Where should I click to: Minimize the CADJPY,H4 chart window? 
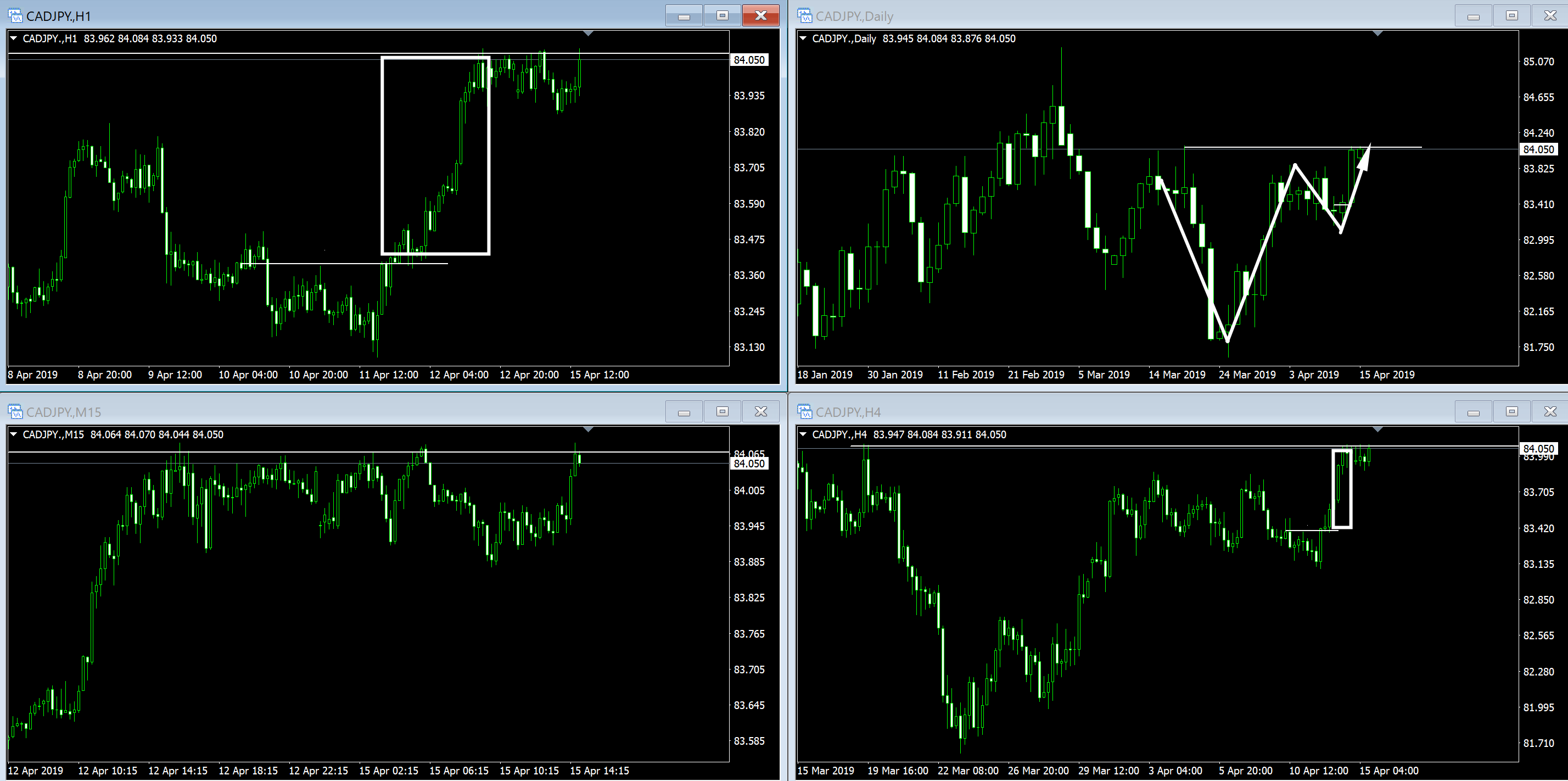pos(1473,411)
